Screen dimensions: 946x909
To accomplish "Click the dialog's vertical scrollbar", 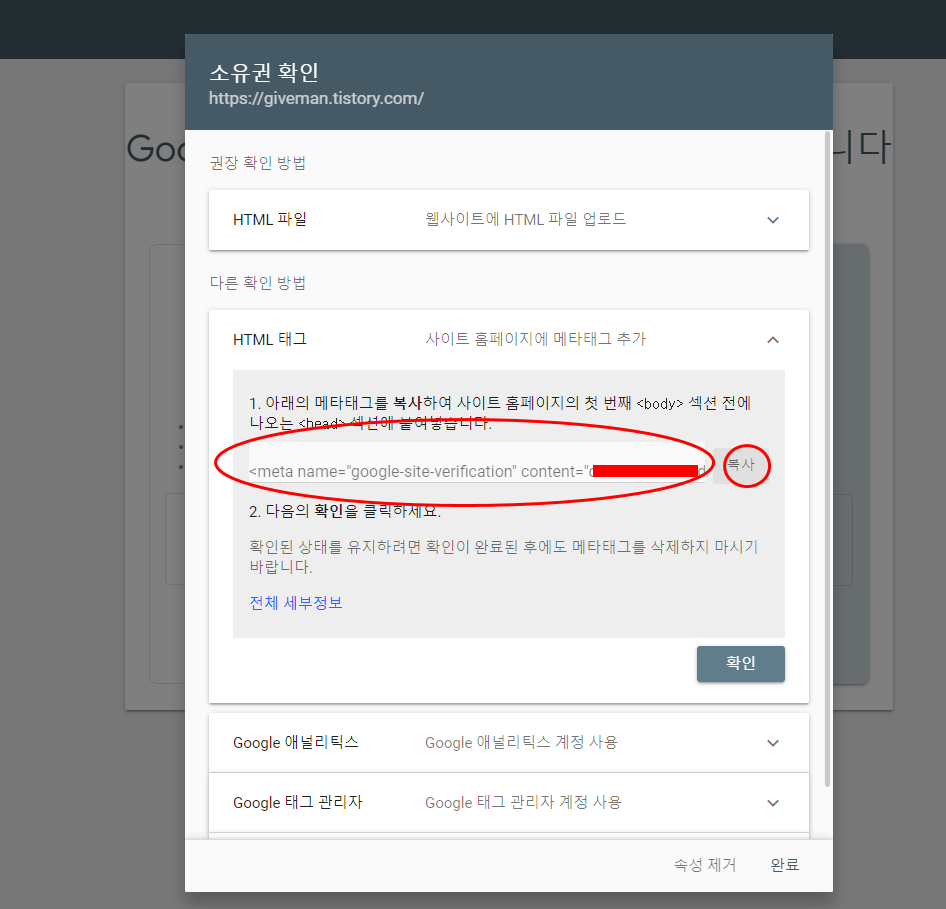I will click(x=827, y=458).
